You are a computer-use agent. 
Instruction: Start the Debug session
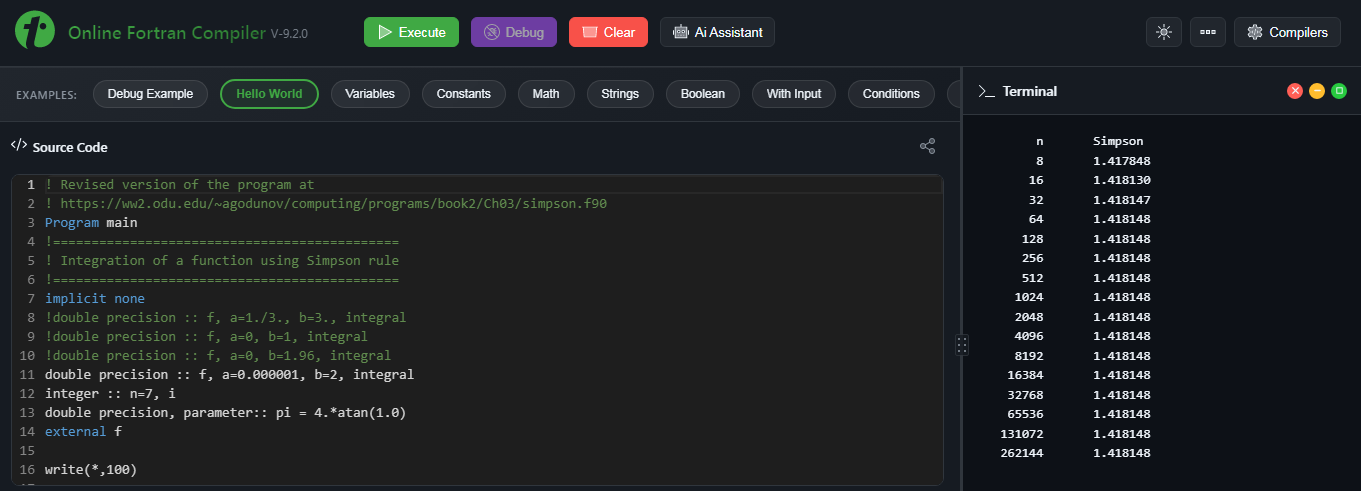tap(514, 32)
